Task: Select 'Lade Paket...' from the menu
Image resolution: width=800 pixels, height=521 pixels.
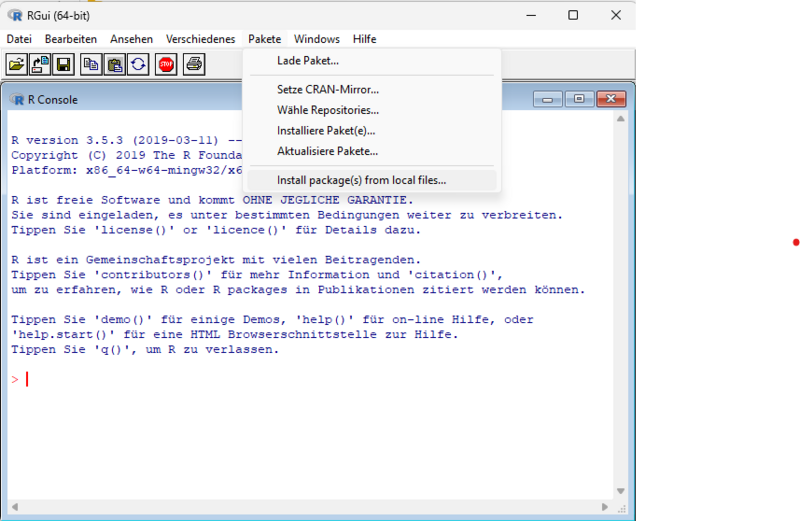Action: pyautogui.click(x=308, y=61)
